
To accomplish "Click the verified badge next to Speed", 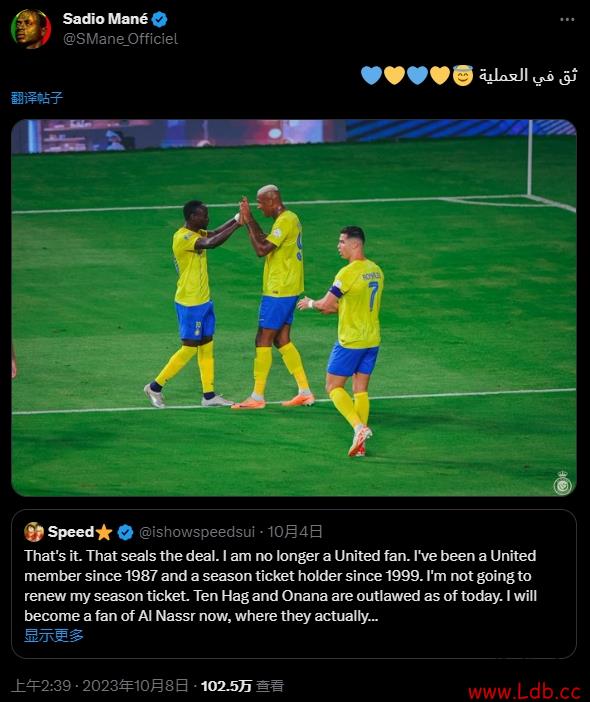I will 125,532.
